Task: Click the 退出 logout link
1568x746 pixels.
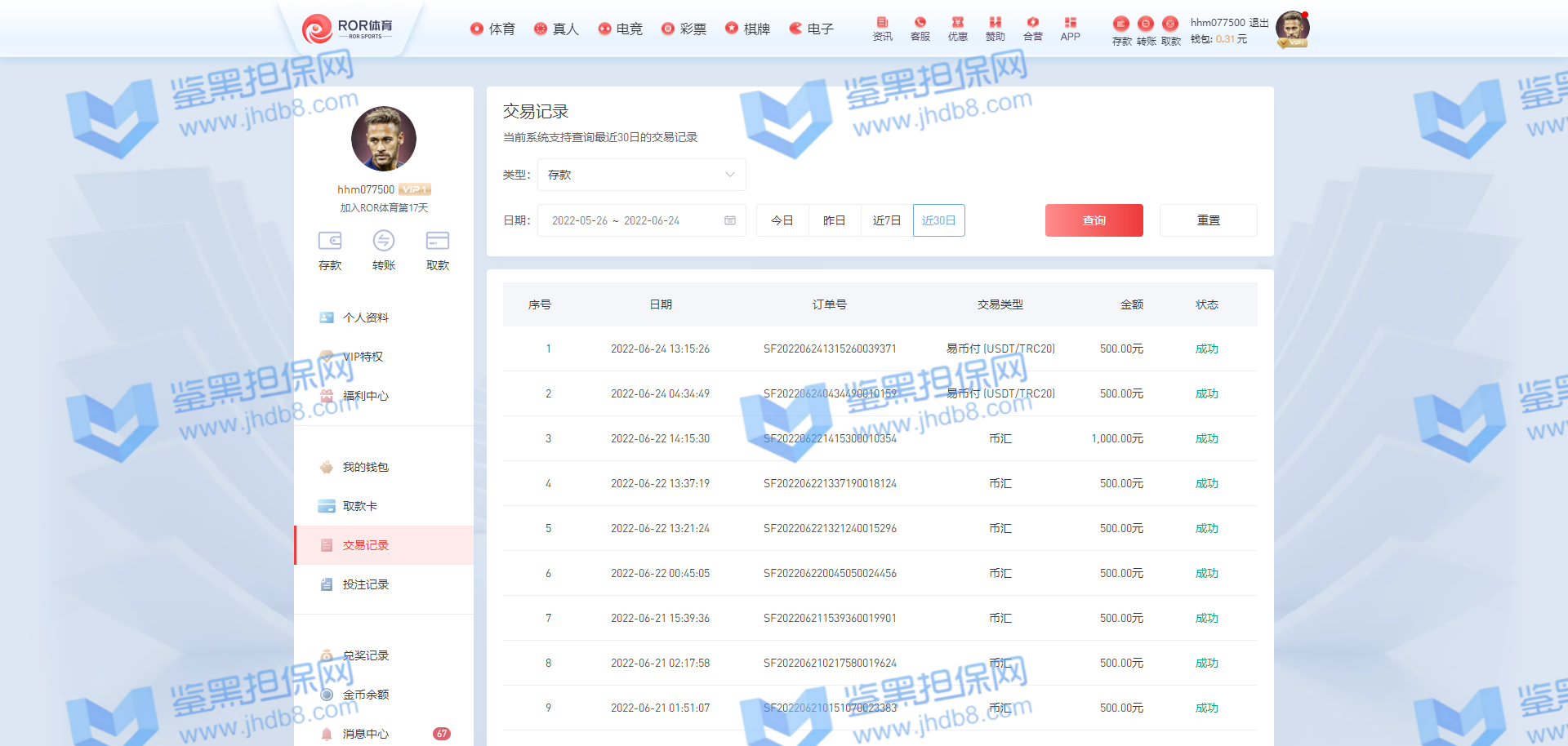Action: tap(1258, 23)
